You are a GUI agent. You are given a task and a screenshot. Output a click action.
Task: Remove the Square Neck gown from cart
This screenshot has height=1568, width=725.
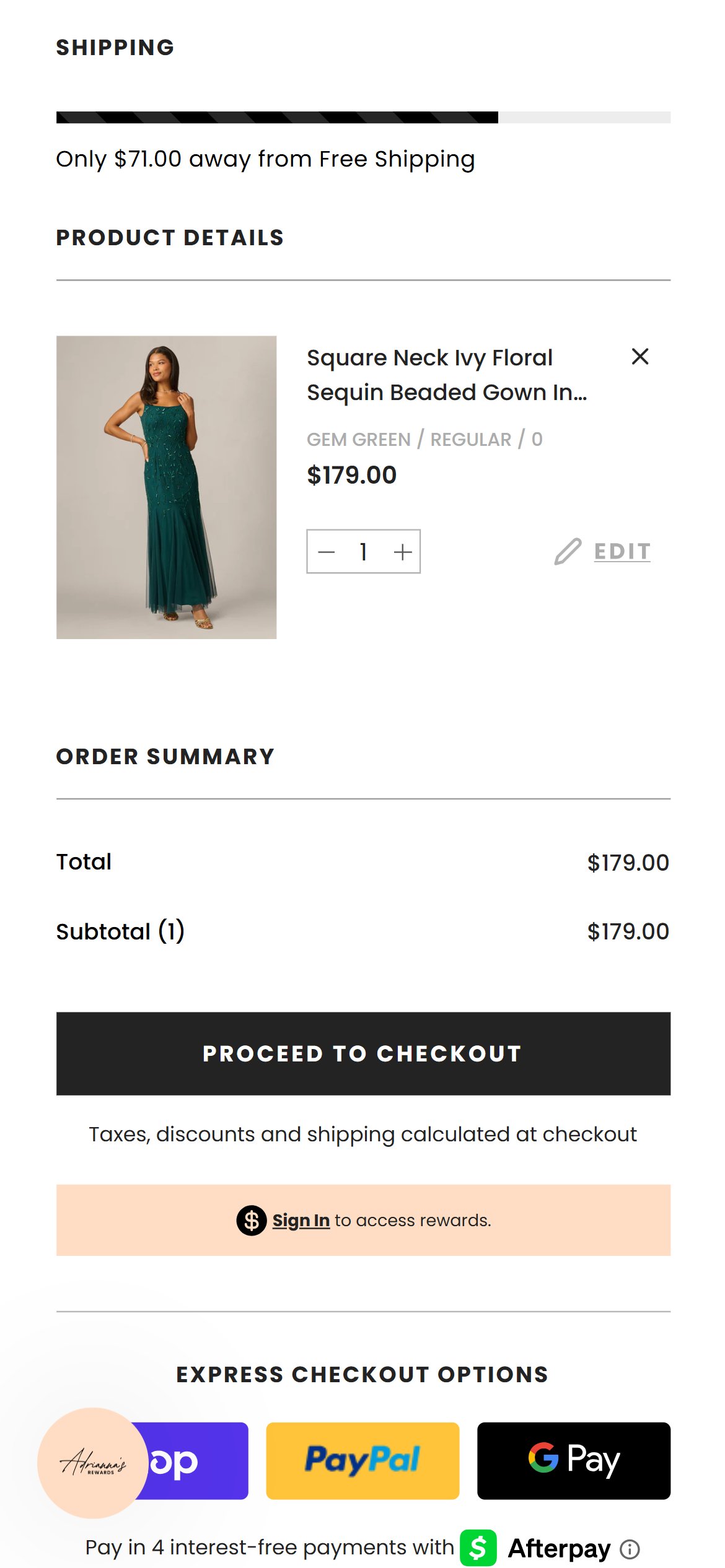pos(639,357)
